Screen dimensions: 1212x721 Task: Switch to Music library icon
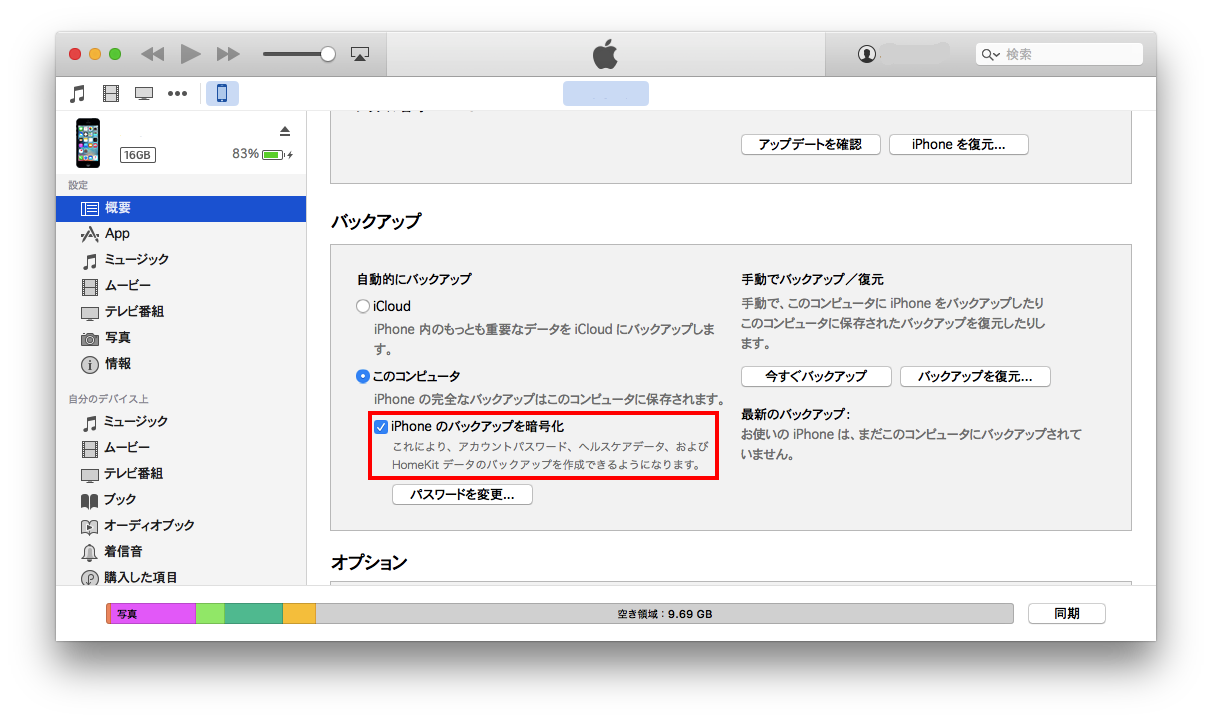77,94
